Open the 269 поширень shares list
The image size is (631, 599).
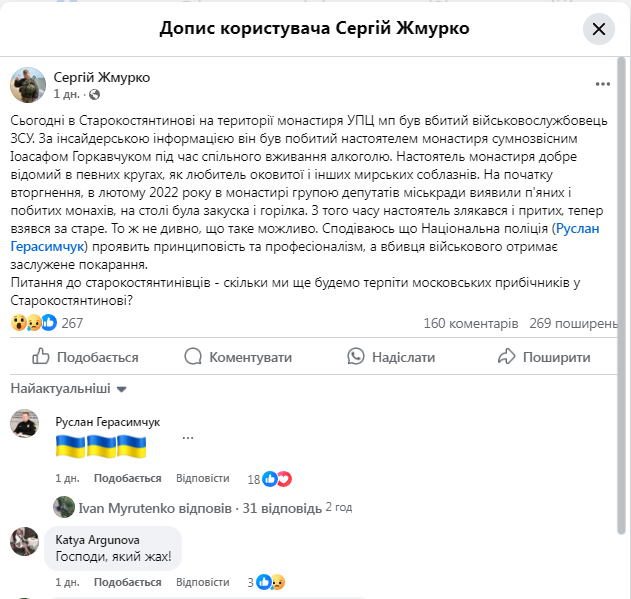pos(573,323)
